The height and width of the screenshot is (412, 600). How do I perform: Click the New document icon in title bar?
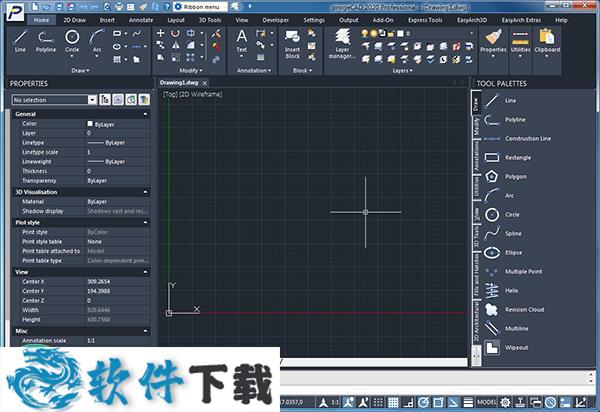click(35, 7)
